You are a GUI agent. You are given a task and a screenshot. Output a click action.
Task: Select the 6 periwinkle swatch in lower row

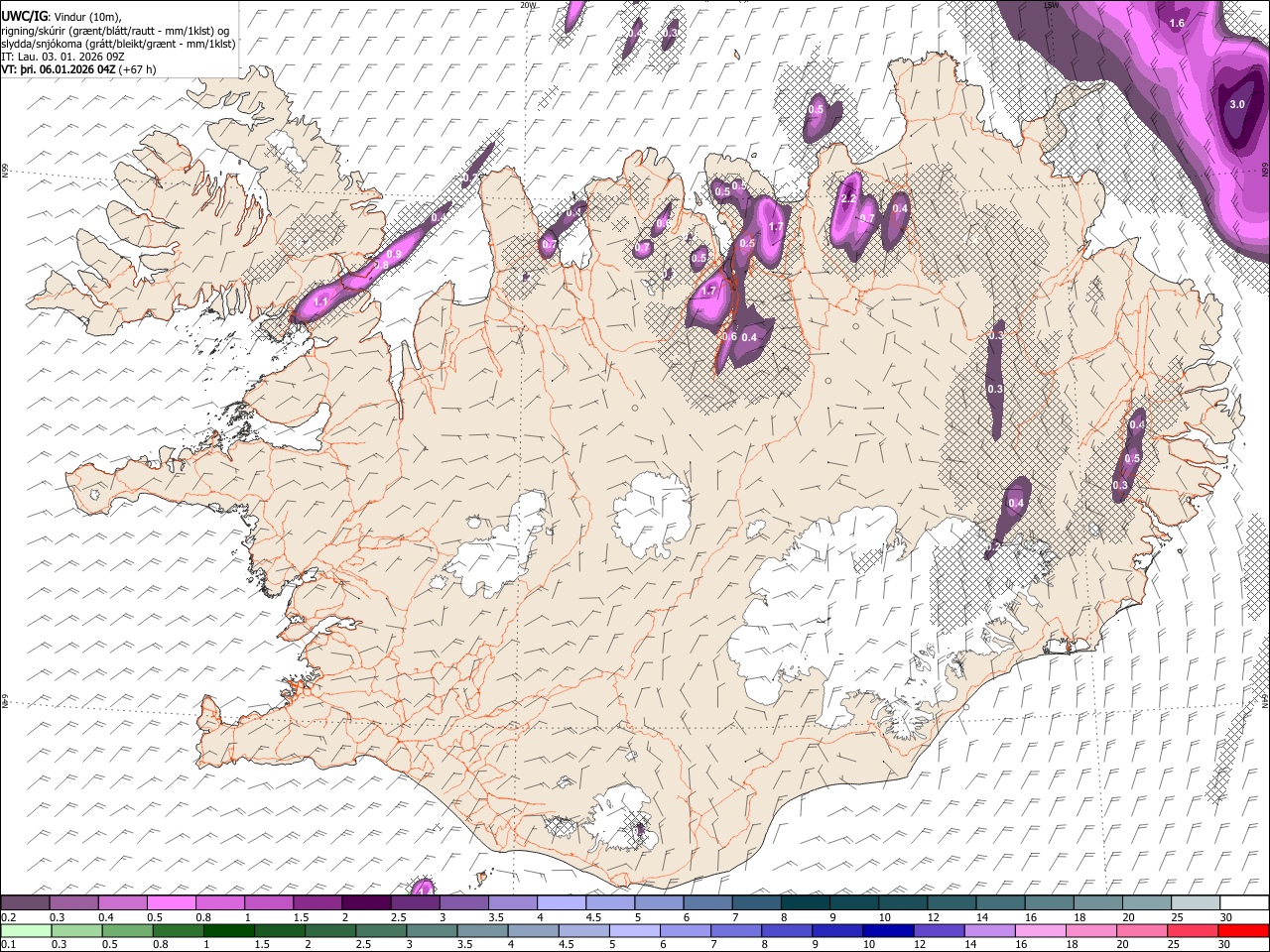[x=685, y=931]
